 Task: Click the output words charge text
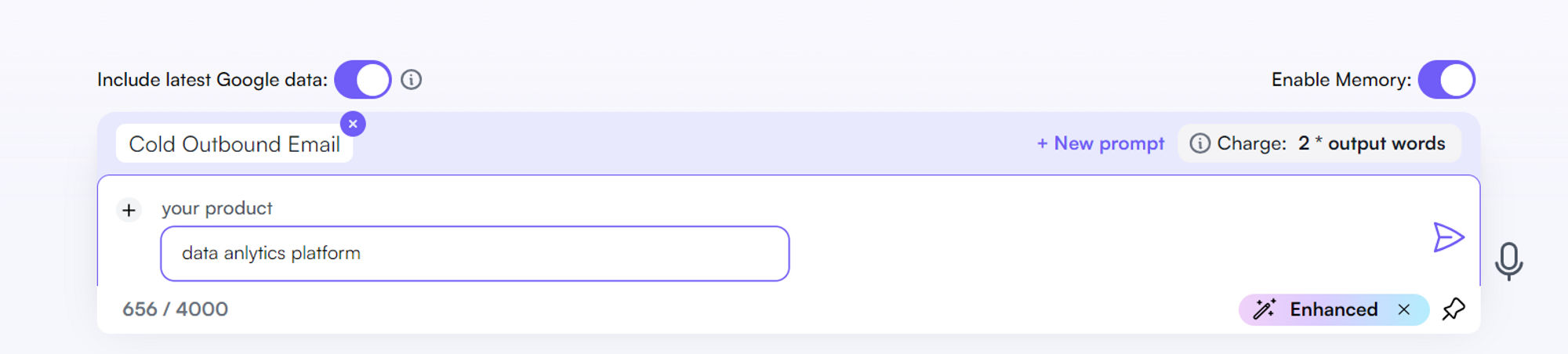click(x=1386, y=143)
